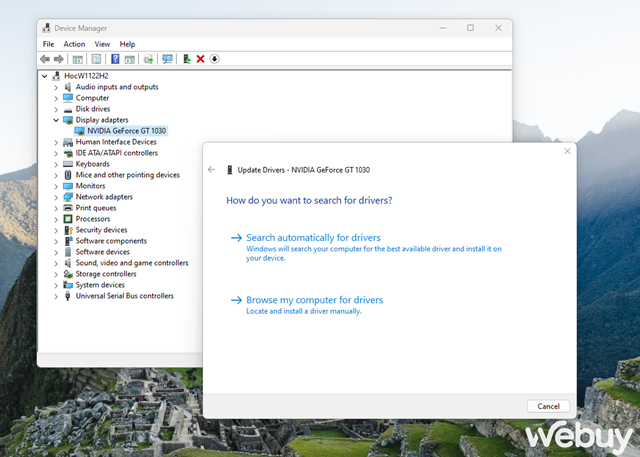This screenshot has height=457, width=640.
Task: Click the Network adapters icon
Action: coord(68,197)
